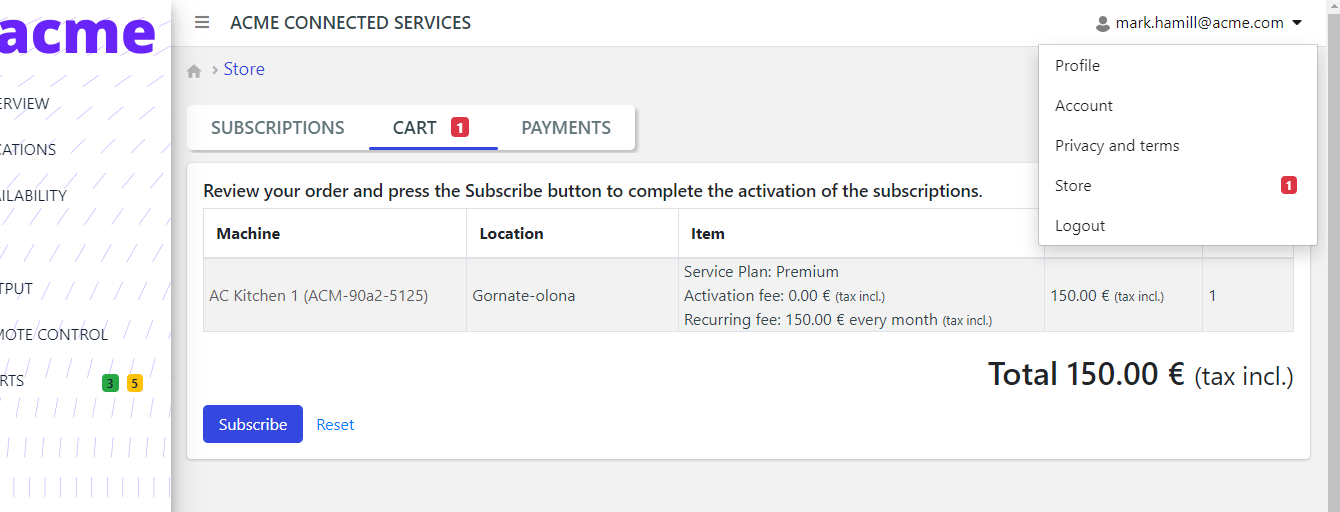Choose Profile from the user menu
The image size is (1340, 512).
tap(1077, 66)
